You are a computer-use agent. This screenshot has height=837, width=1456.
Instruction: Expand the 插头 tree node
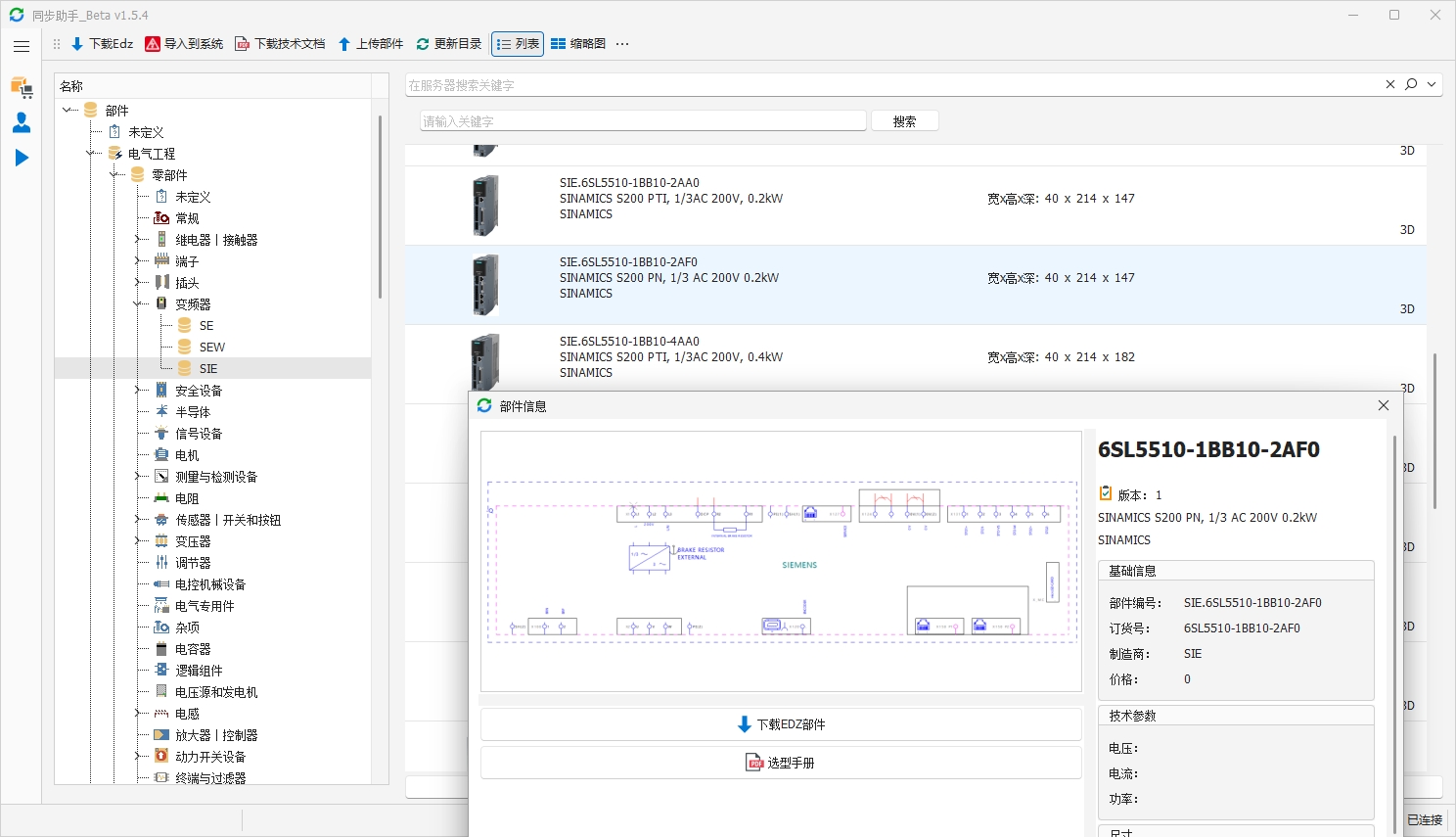[138, 282]
